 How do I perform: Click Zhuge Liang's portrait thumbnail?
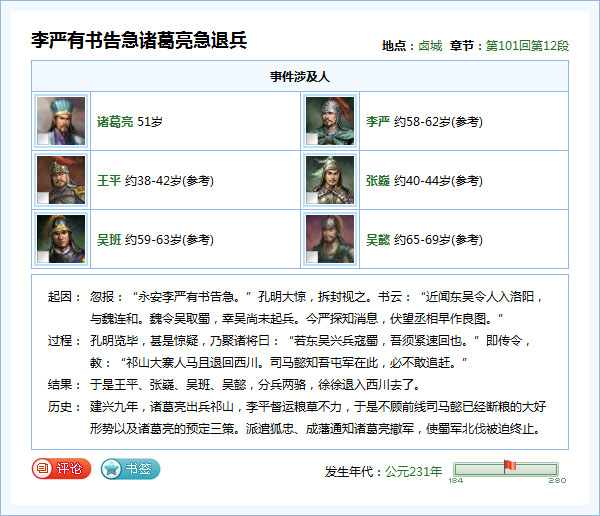click(x=60, y=122)
